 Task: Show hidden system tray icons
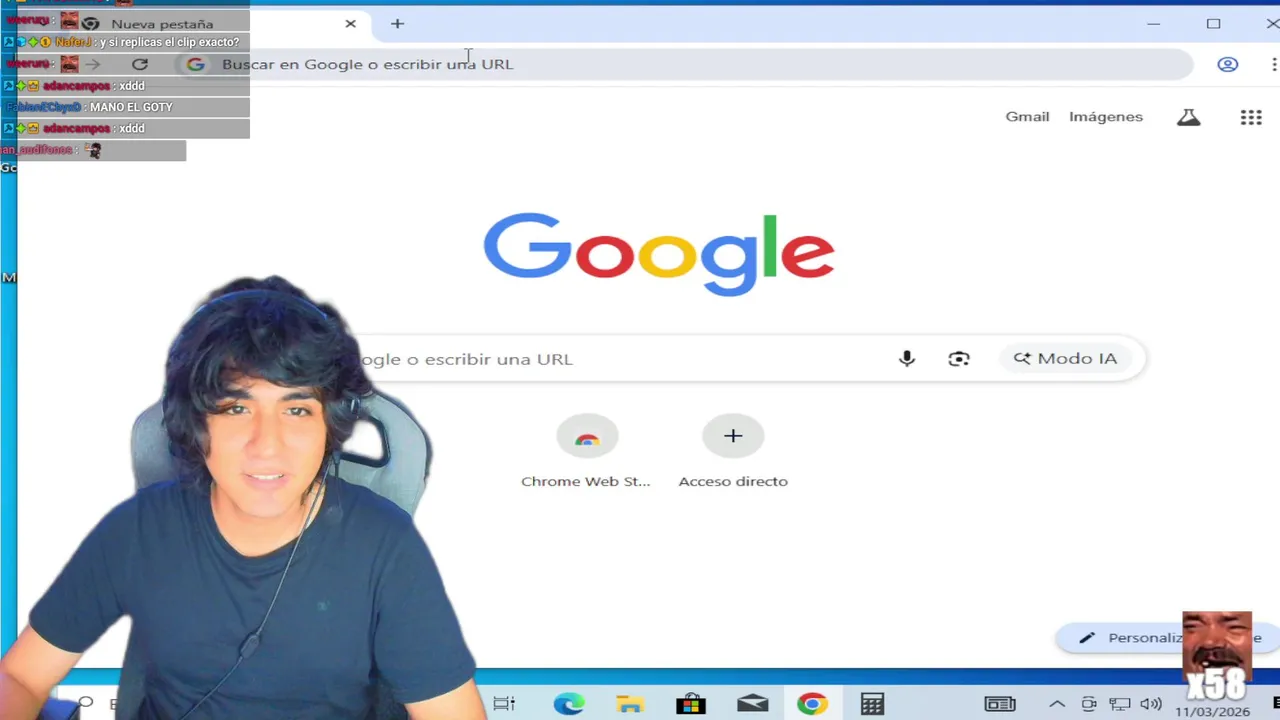click(x=1057, y=704)
